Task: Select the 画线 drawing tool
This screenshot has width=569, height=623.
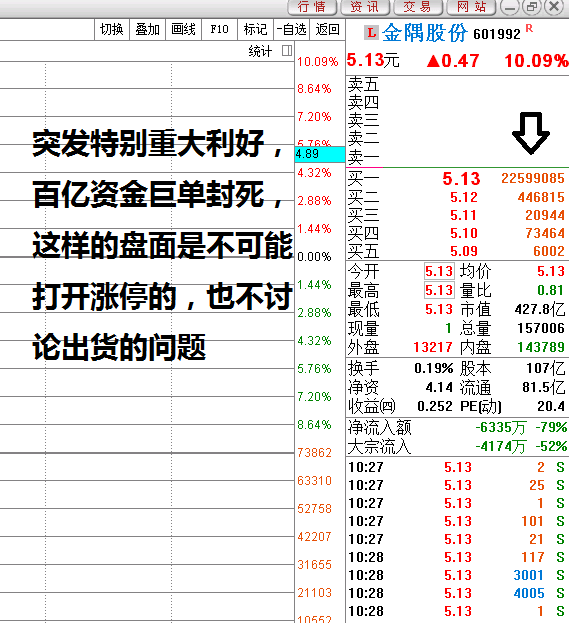Action: pyautogui.click(x=183, y=29)
